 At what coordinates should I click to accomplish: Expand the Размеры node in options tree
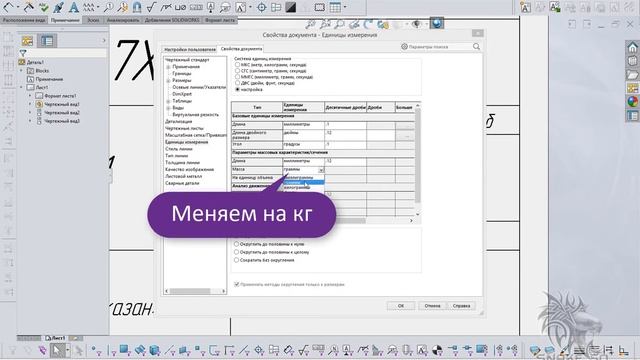click(x=168, y=80)
